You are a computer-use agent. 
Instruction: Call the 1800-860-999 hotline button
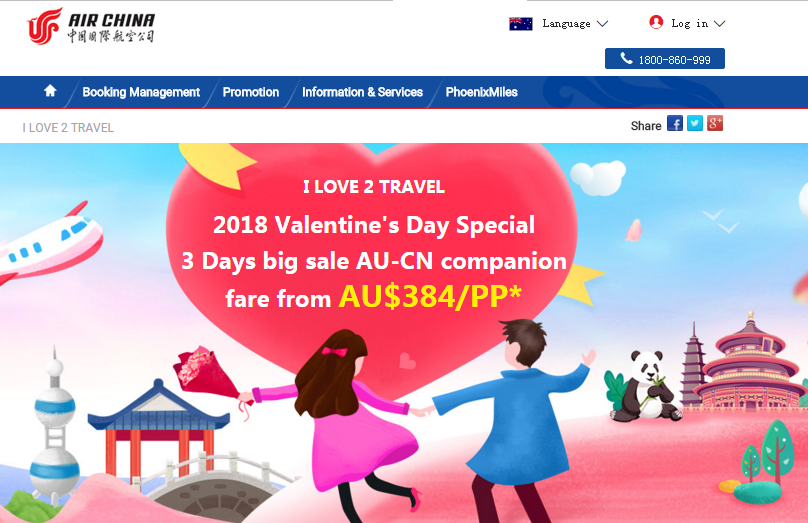click(665, 59)
